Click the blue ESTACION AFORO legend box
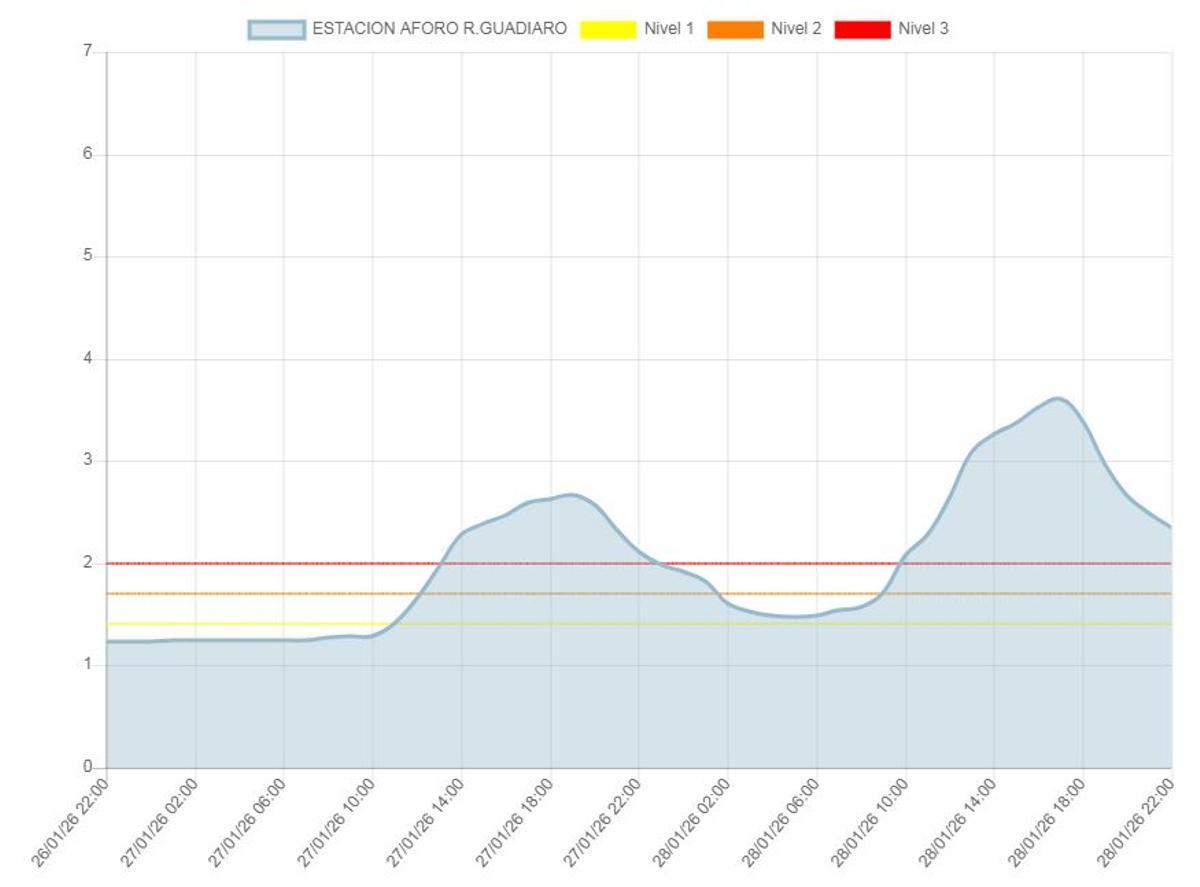 pos(276,29)
